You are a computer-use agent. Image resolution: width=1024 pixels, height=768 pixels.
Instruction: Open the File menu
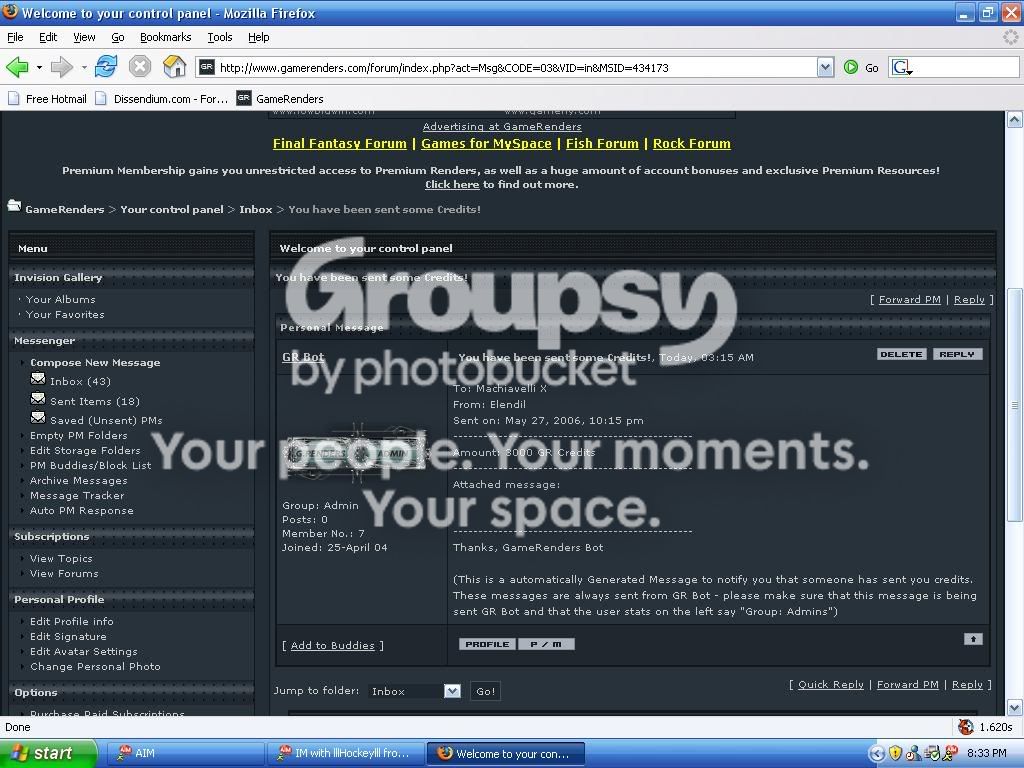[x=15, y=37]
